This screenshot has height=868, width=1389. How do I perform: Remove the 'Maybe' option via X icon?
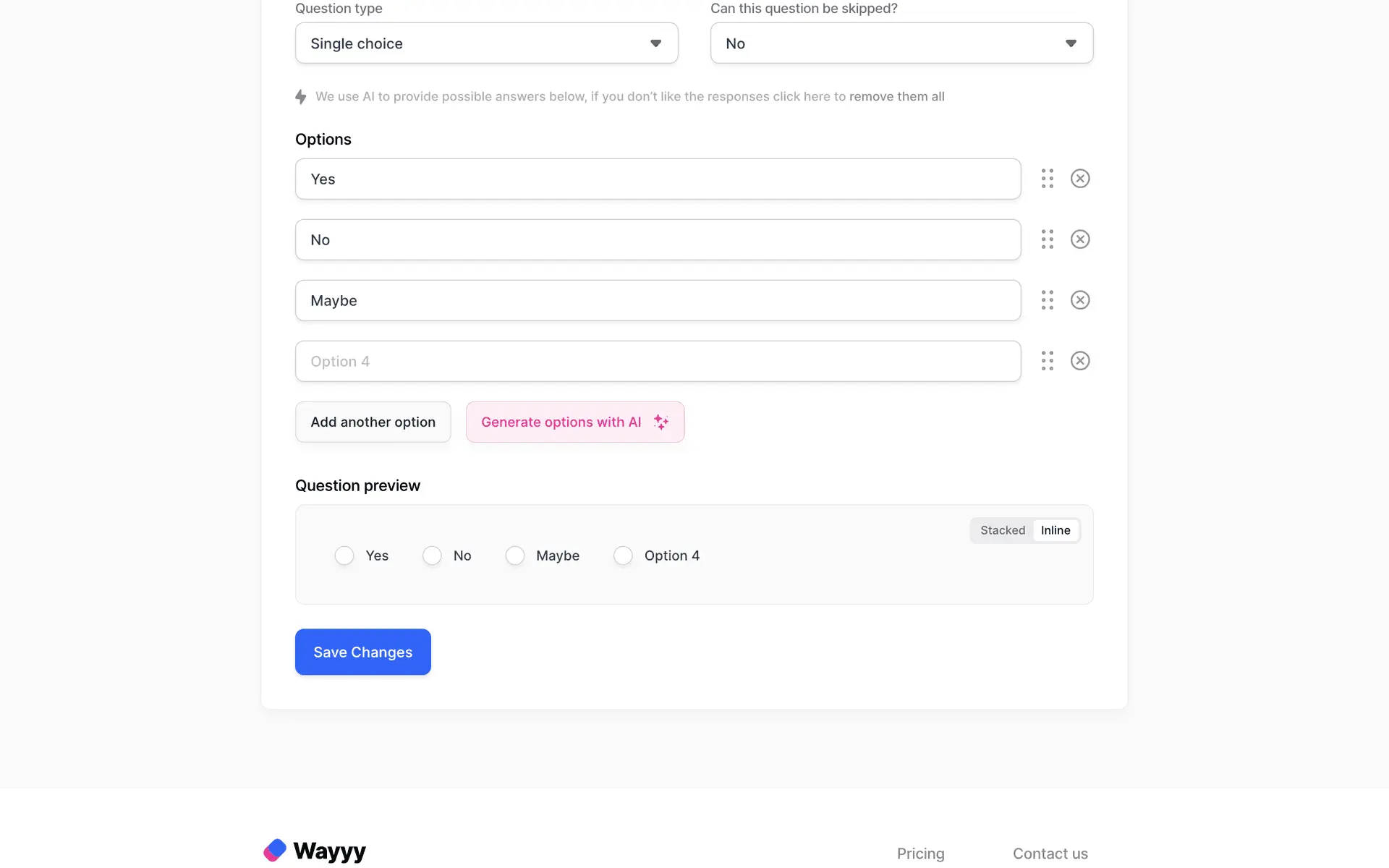click(x=1080, y=300)
